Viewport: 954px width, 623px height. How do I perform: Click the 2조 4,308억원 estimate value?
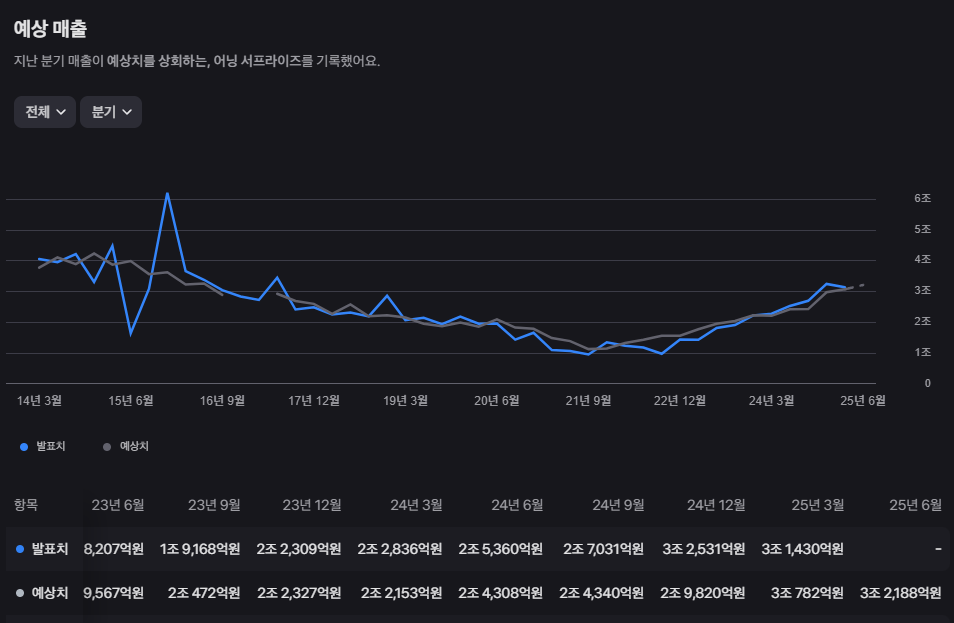[501, 593]
